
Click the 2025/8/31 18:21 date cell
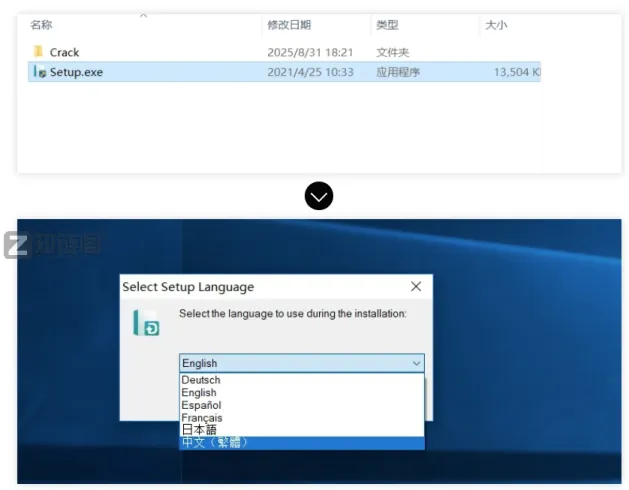[x=310, y=53]
